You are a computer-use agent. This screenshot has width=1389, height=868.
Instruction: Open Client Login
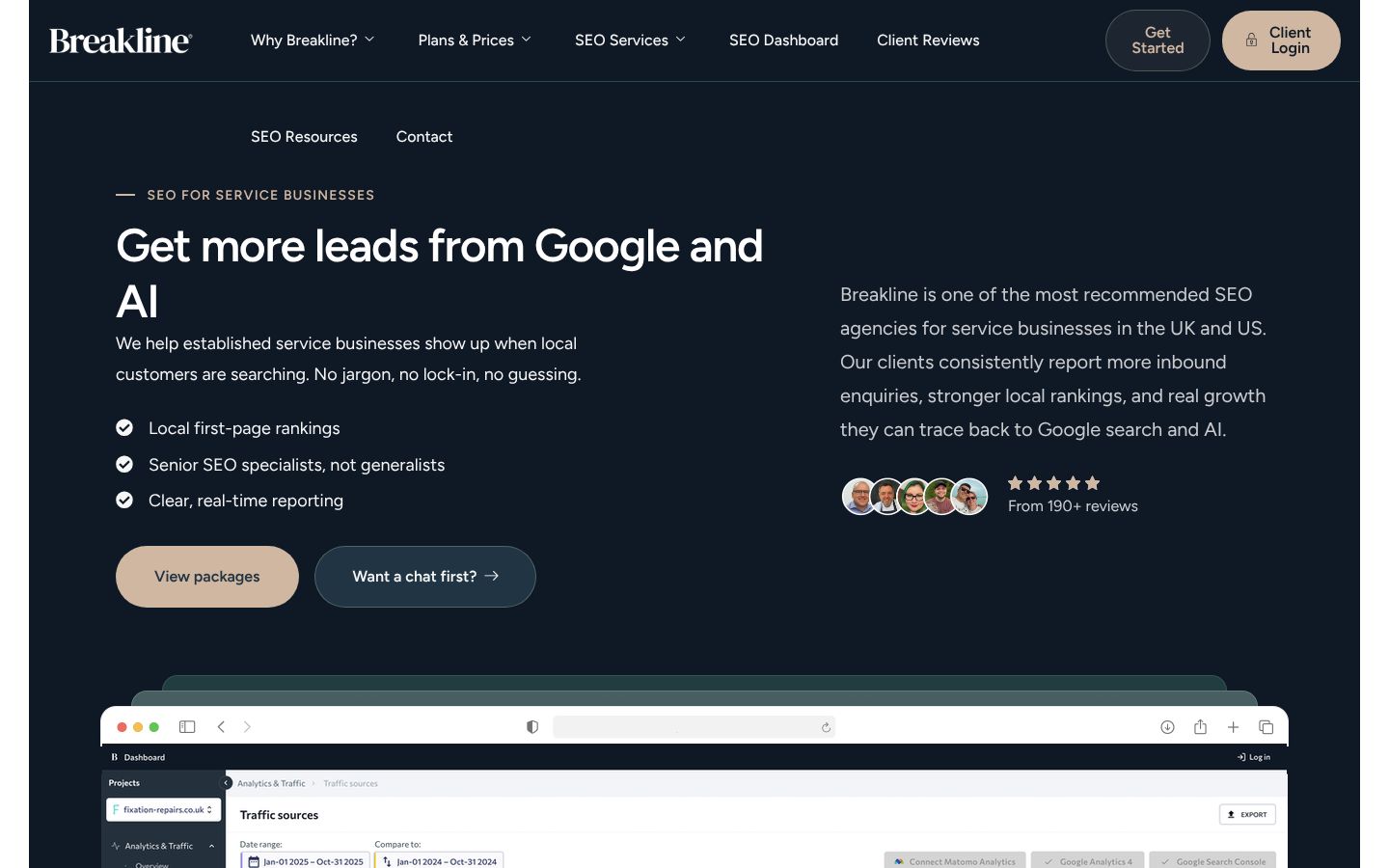1281,41
